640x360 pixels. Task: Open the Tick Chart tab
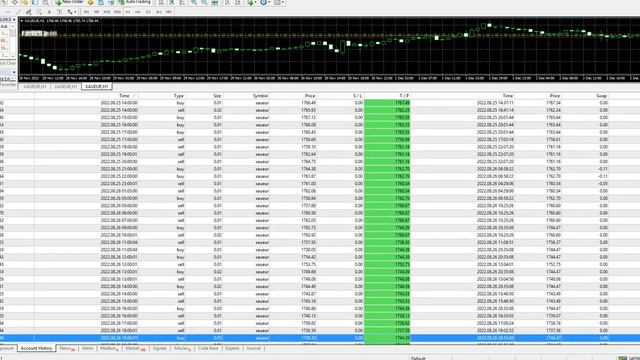pos(8,63)
